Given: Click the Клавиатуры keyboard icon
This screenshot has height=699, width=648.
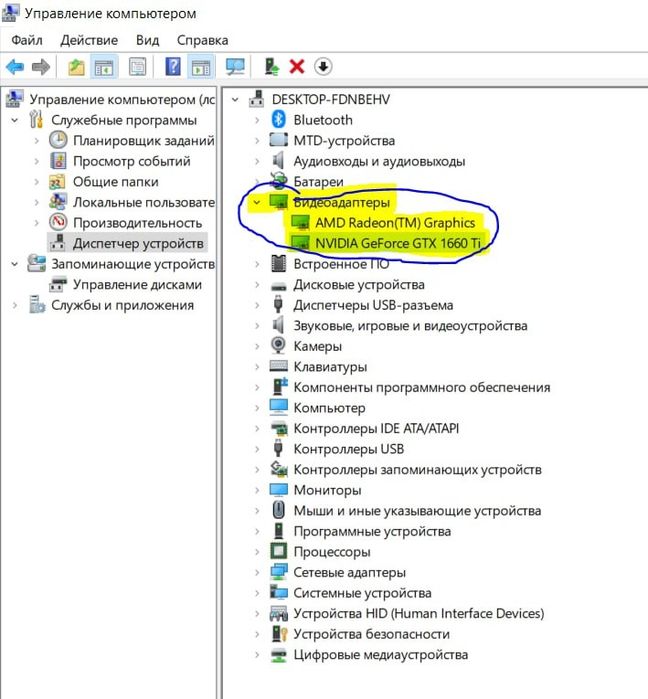Looking at the screenshot, I should pyautogui.click(x=279, y=366).
